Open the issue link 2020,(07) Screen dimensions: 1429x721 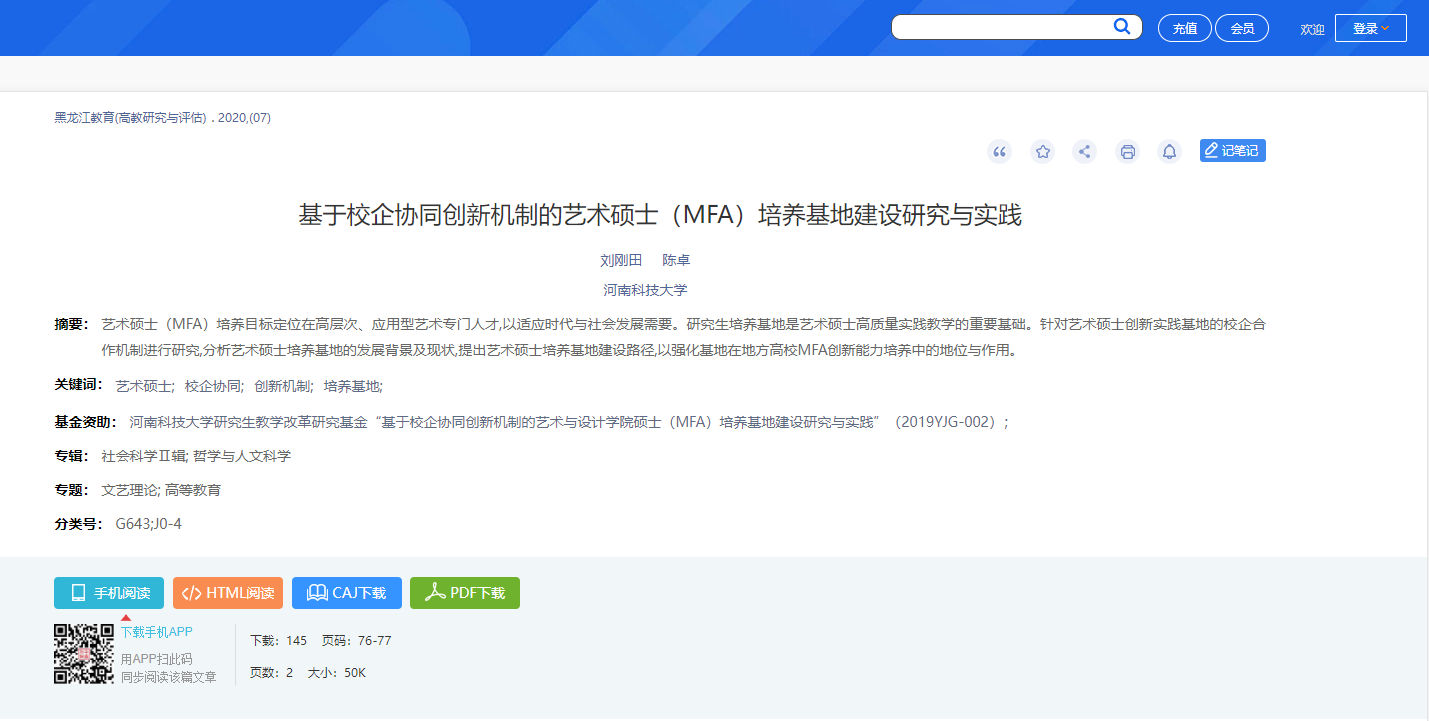tap(244, 118)
